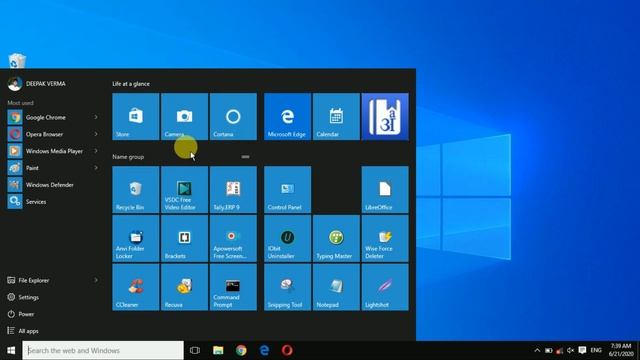Expand Paint jump list arrow
640x360 pixels.
coord(96,167)
